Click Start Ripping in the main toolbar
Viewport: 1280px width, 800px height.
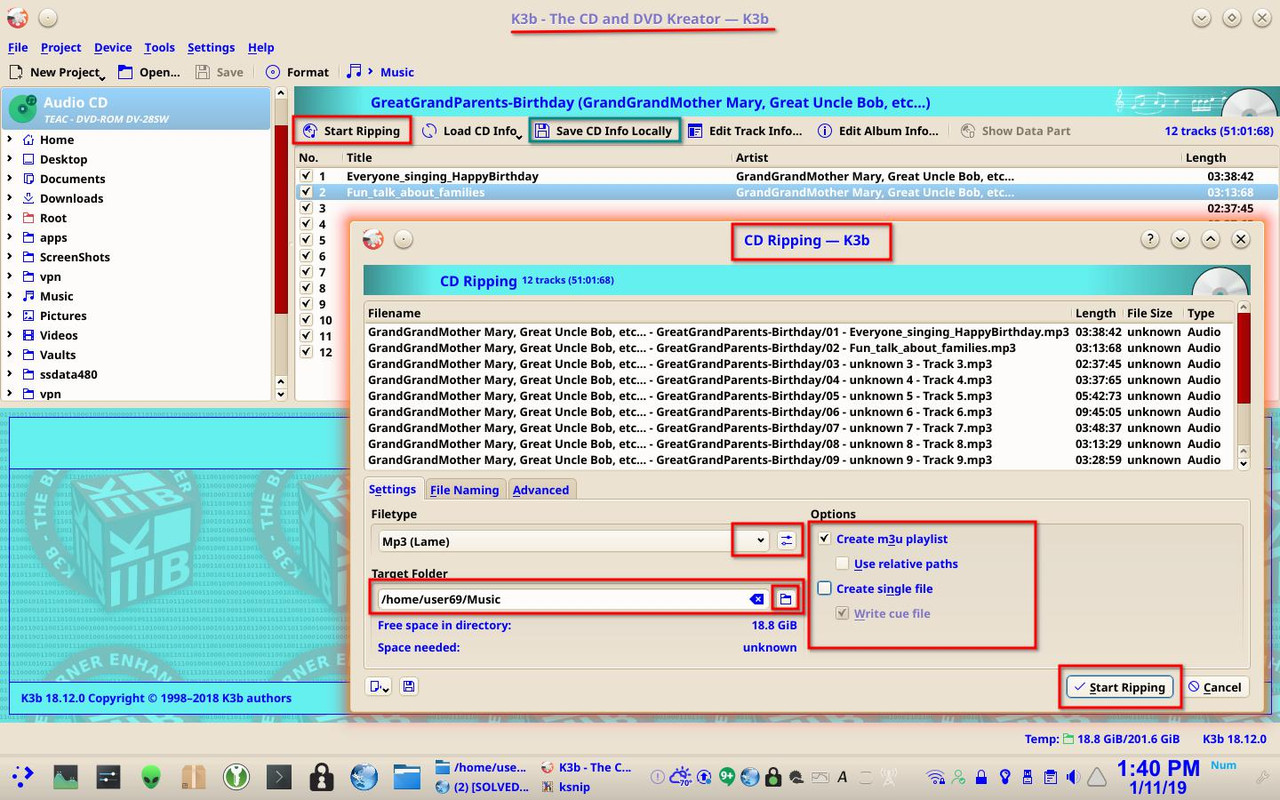tap(352, 131)
